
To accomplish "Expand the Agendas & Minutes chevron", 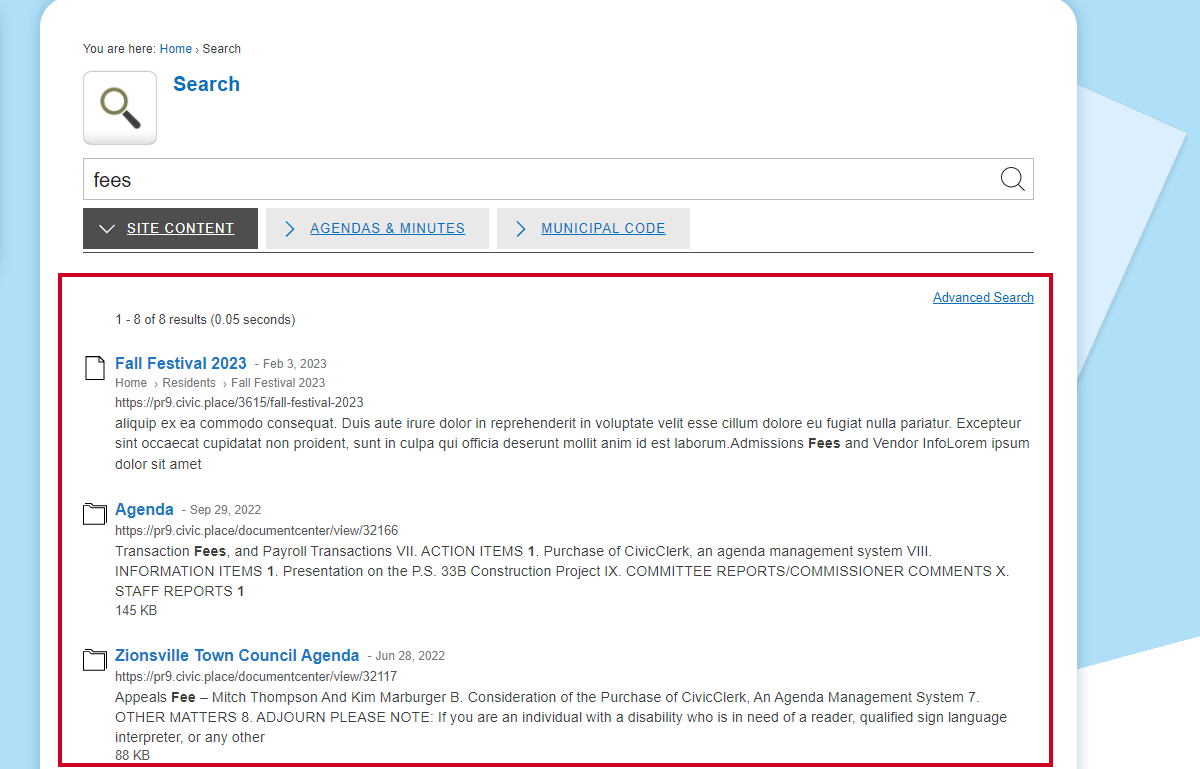I will point(290,229).
